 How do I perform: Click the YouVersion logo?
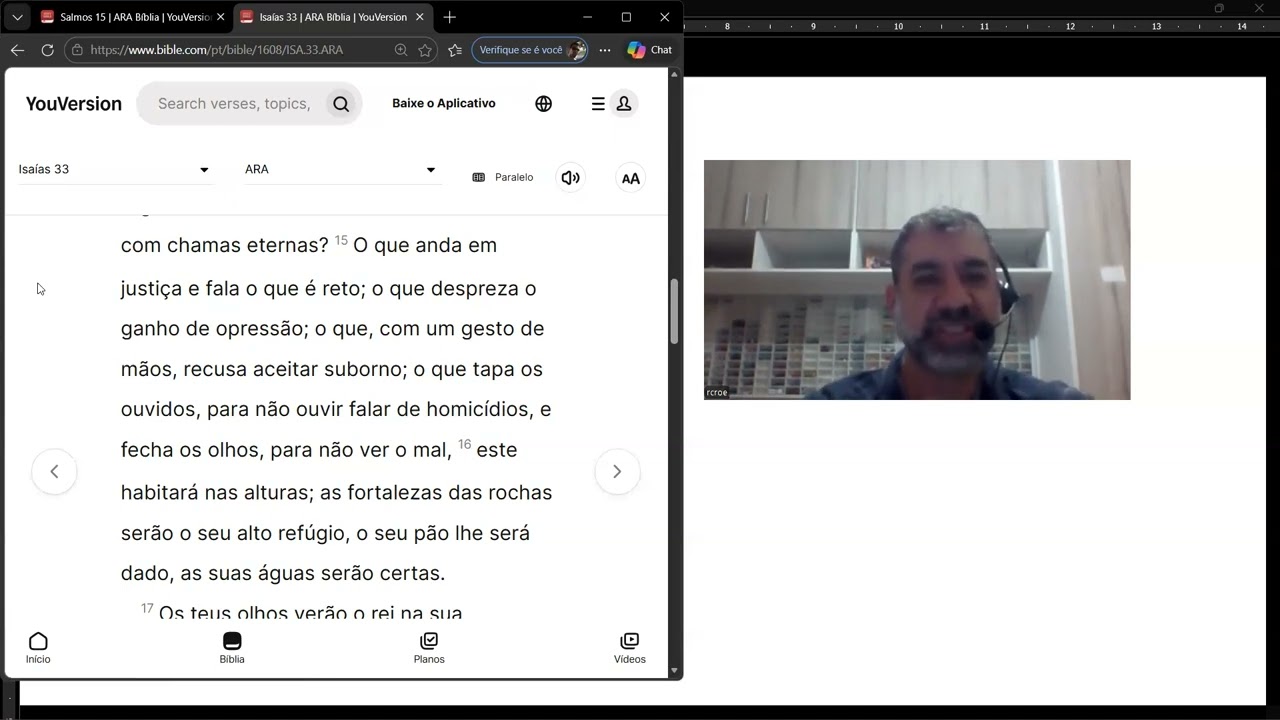(x=74, y=104)
